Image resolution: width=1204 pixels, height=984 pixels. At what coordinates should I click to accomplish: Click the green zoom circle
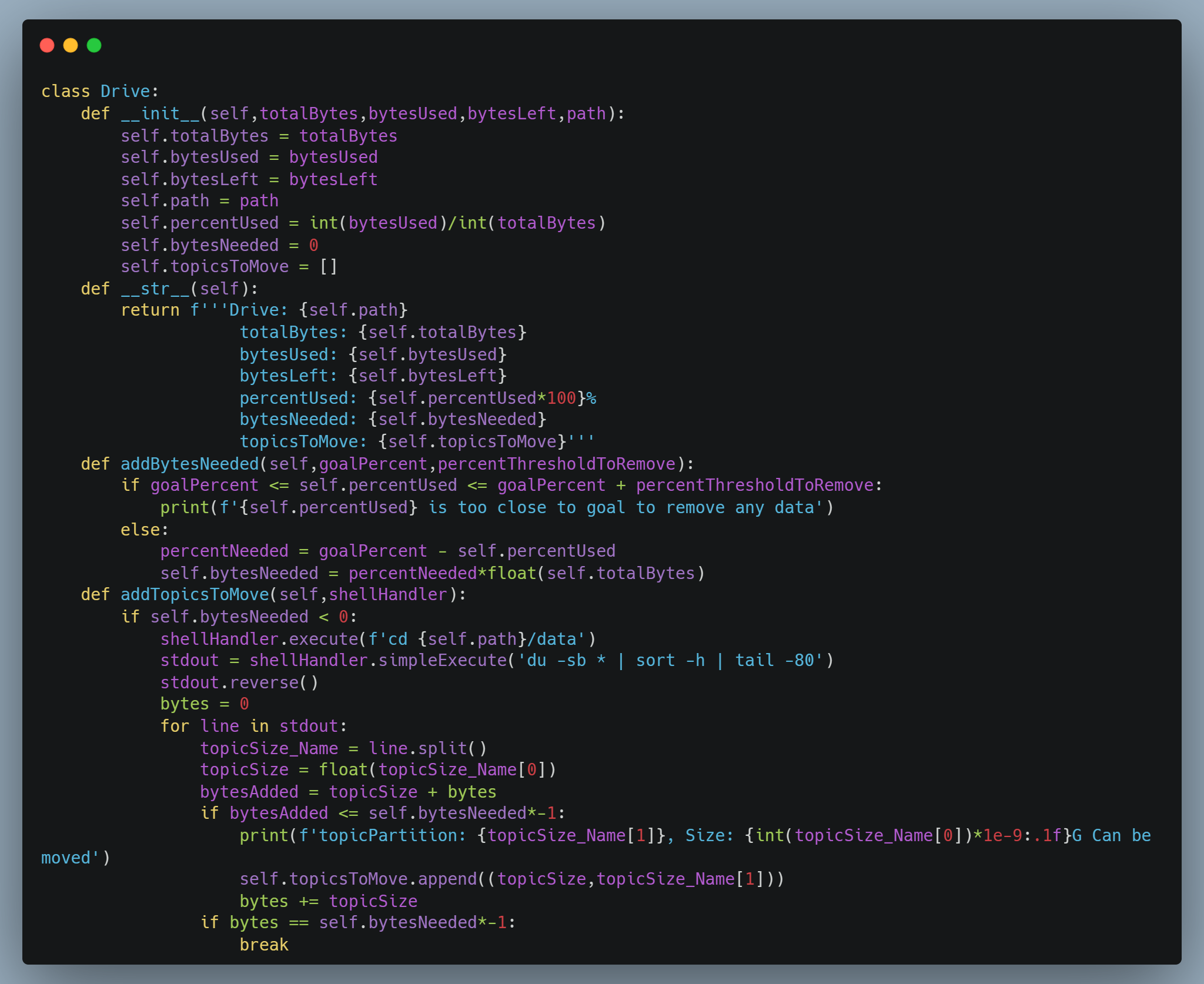point(95,45)
